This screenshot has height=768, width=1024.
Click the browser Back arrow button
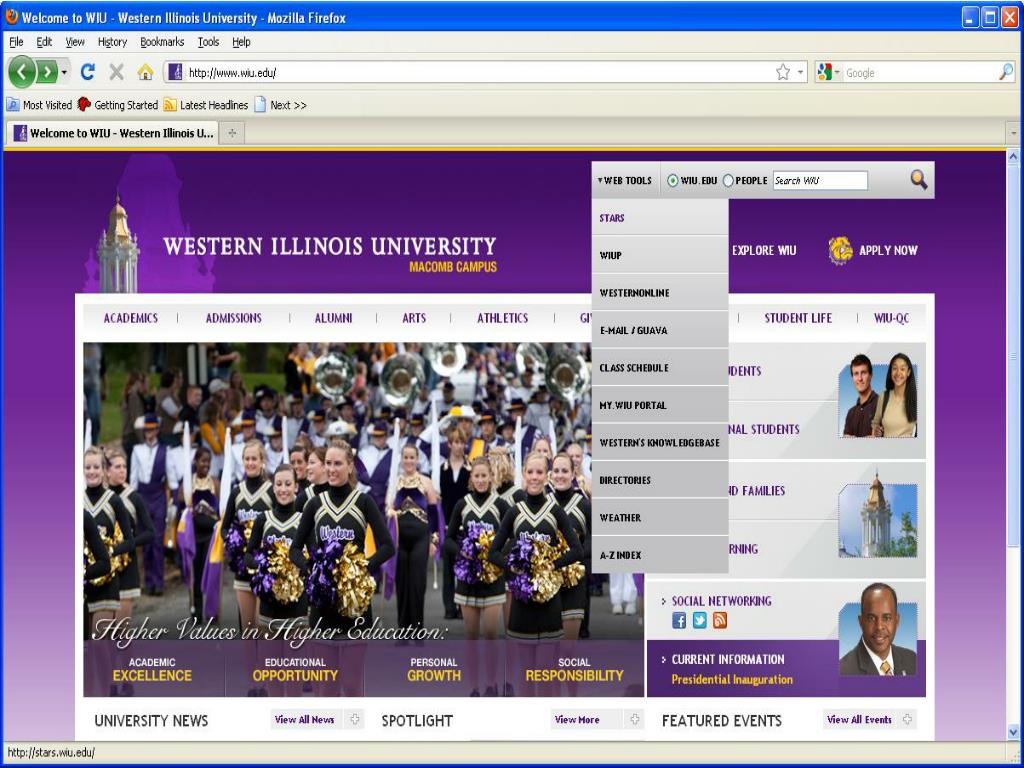21,72
